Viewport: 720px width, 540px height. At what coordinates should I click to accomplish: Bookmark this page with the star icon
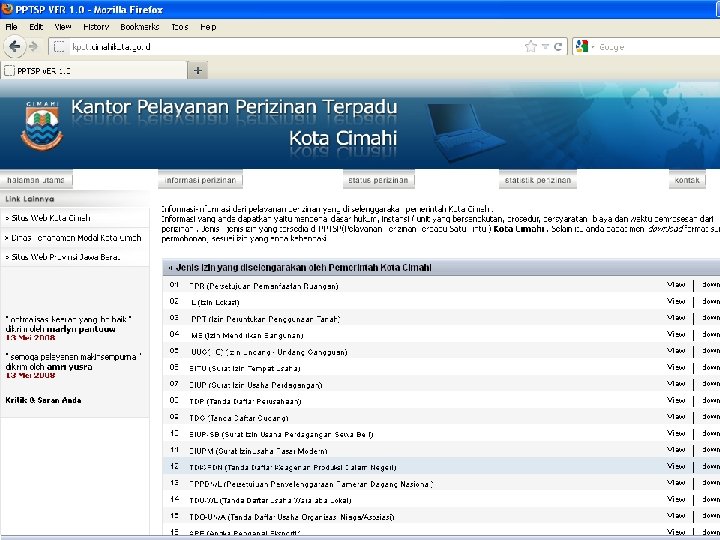coord(530,46)
